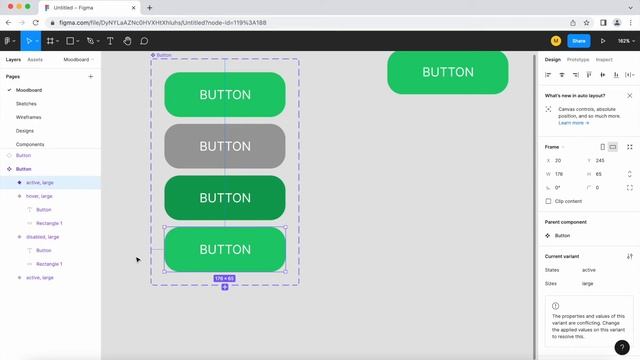Select the gray disabled button variant
Image resolution: width=640 pixels, height=360 pixels.
pos(225,146)
